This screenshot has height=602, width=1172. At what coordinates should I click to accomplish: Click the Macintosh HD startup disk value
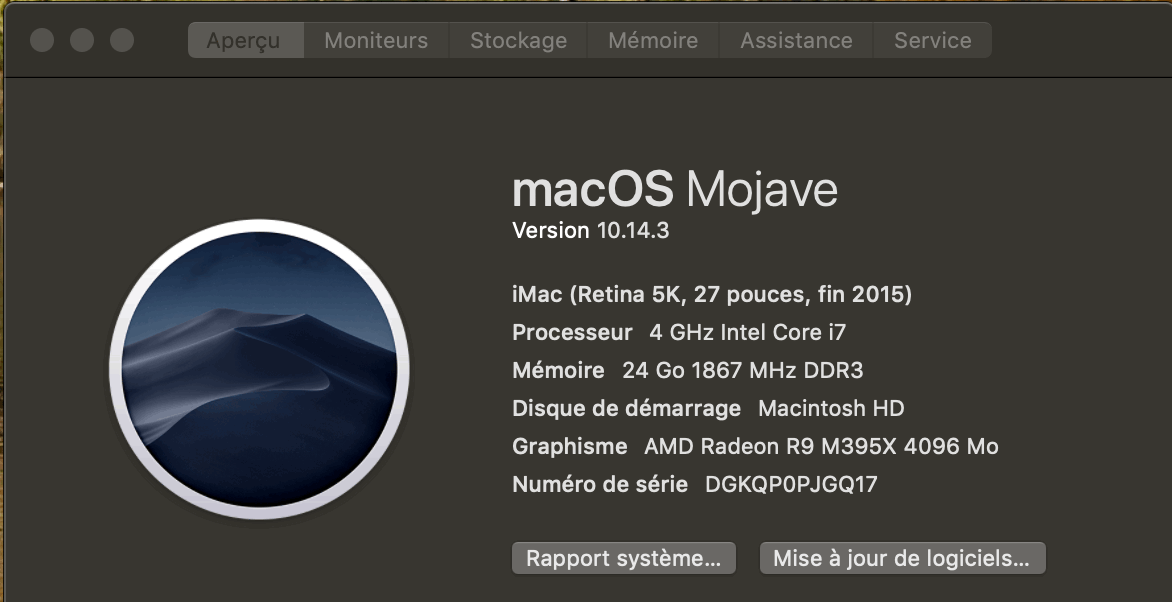(831, 408)
